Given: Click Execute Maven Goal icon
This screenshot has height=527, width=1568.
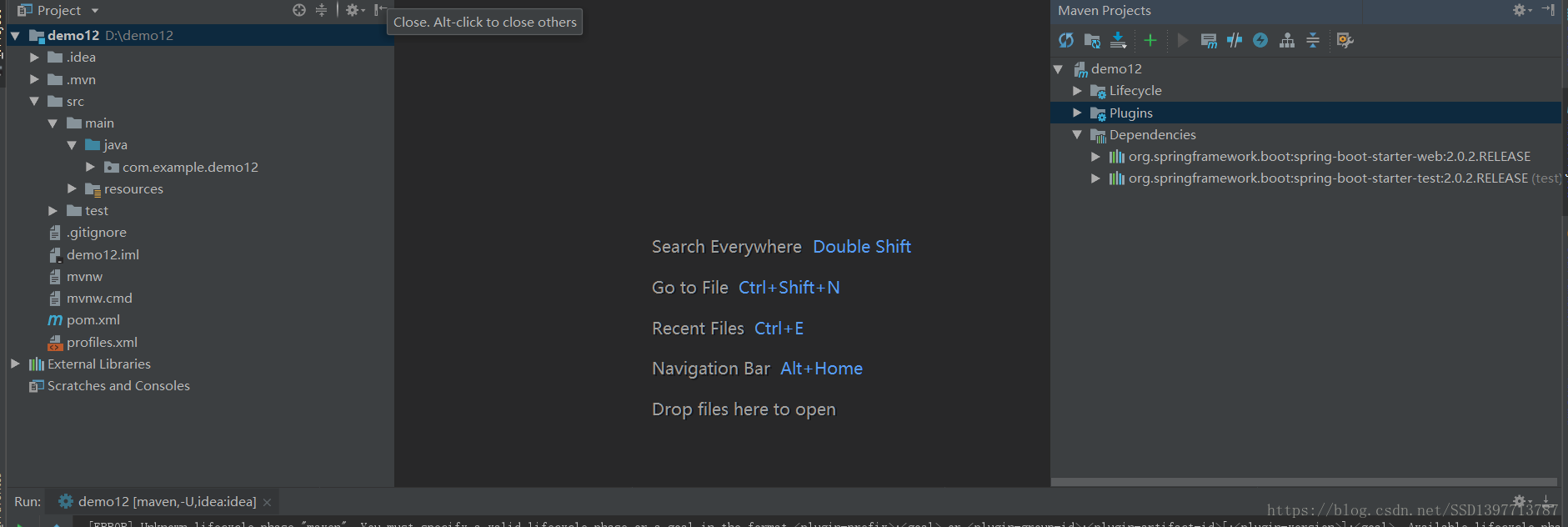Looking at the screenshot, I should [x=1209, y=40].
